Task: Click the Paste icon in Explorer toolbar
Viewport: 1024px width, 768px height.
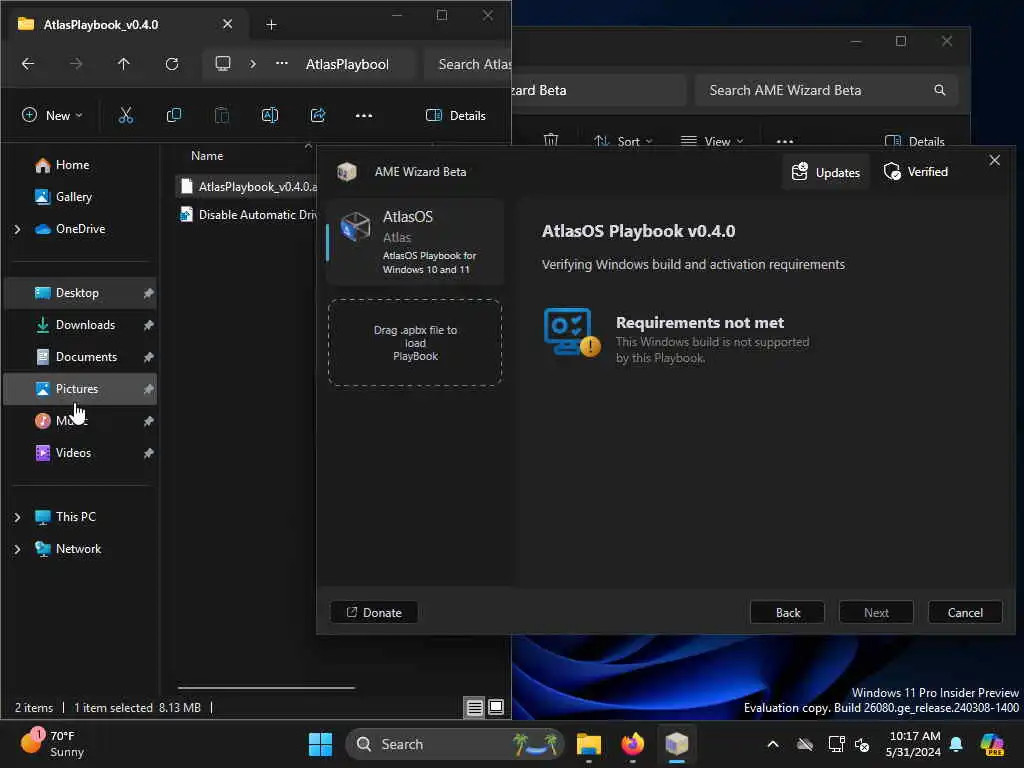Action: pos(222,116)
